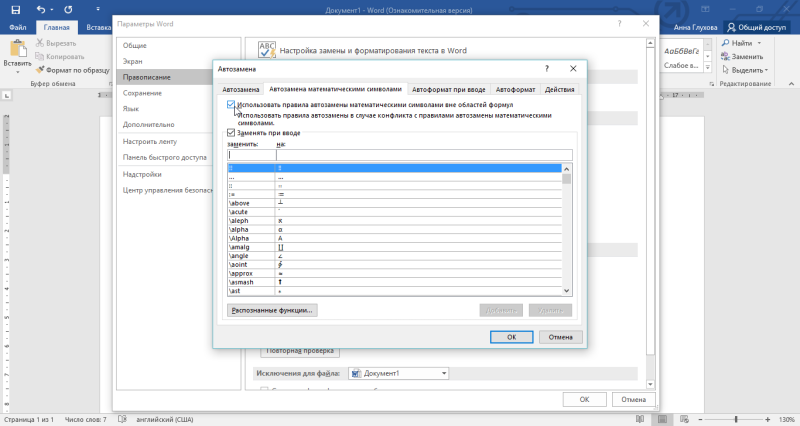This screenshot has width=800, height=426.
Task: Click the Распознанные функции button
Action: click(272, 310)
